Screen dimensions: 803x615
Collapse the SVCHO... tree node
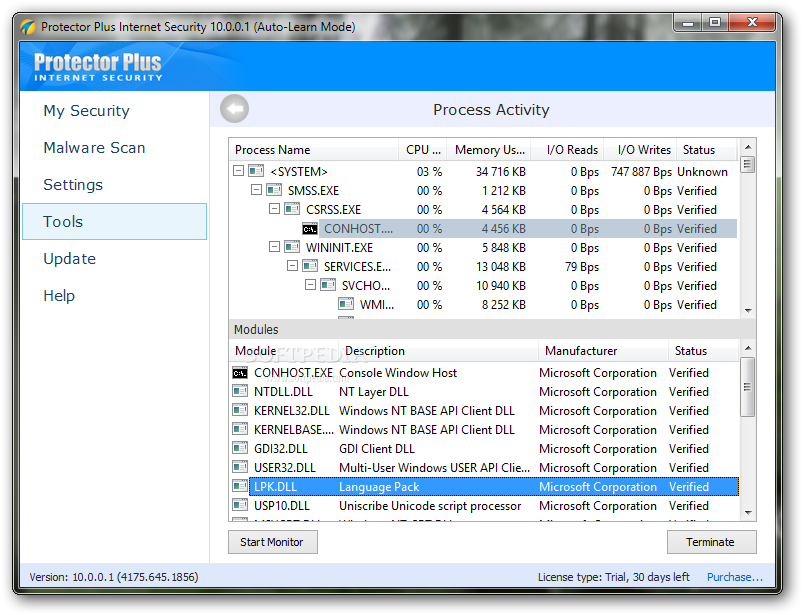tap(310, 284)
